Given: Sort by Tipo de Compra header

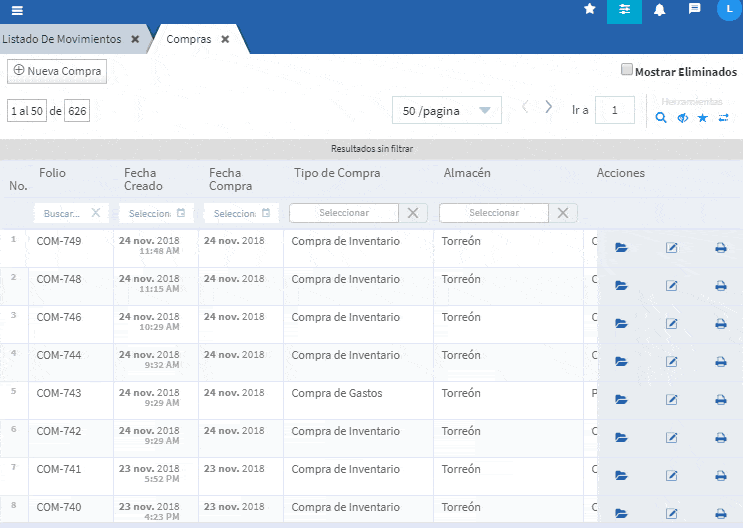Looking at the screenshot, I should click(337, 173).
